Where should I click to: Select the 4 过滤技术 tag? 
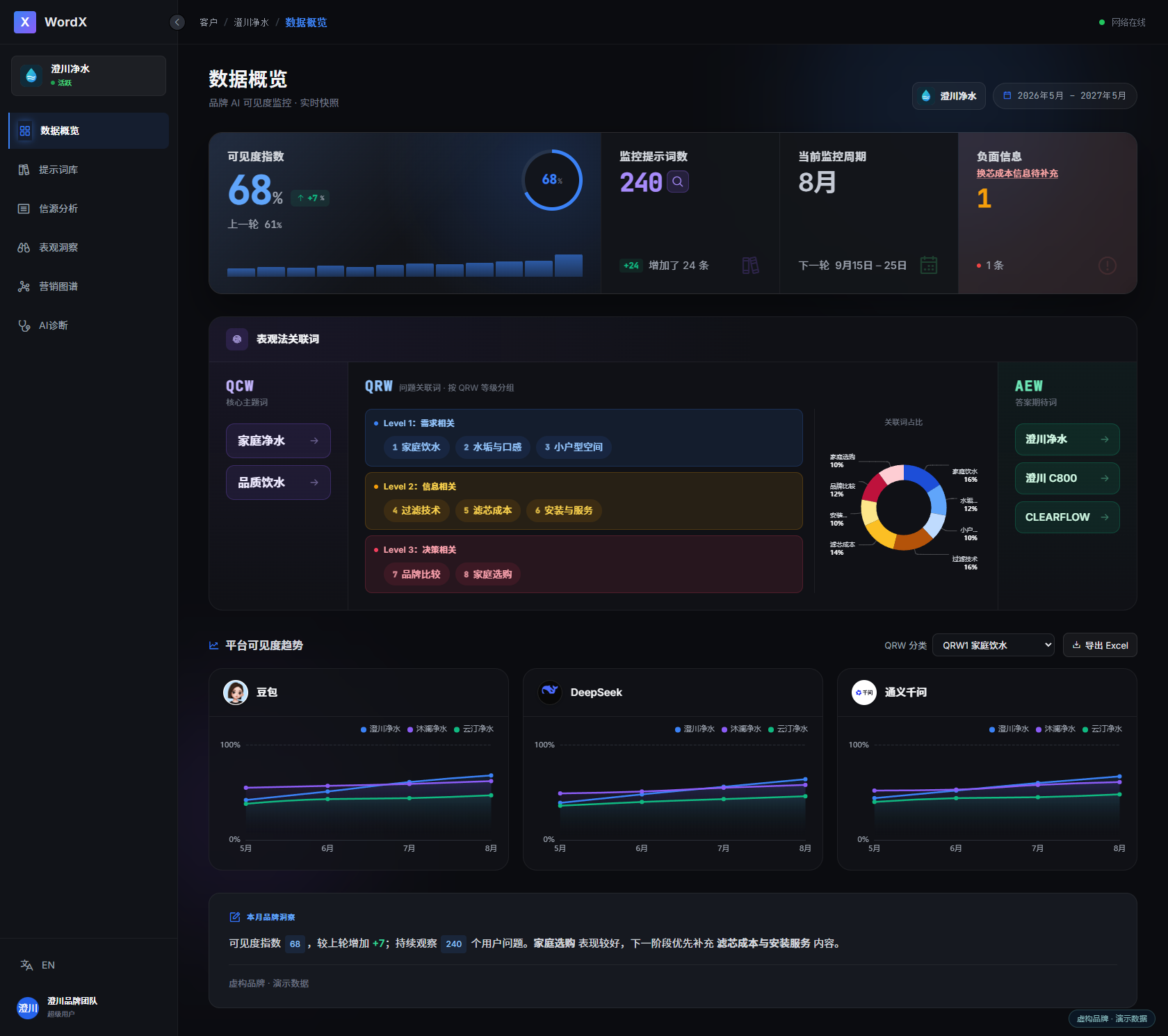click(x=416, y=510)
